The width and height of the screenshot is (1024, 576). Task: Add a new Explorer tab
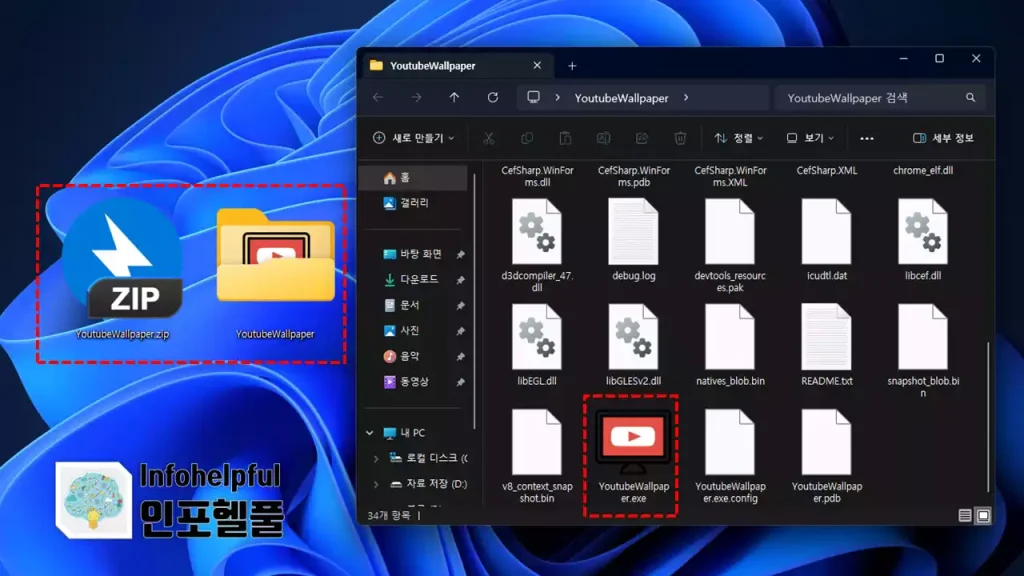pyautogui.click(x=572, y=65)
